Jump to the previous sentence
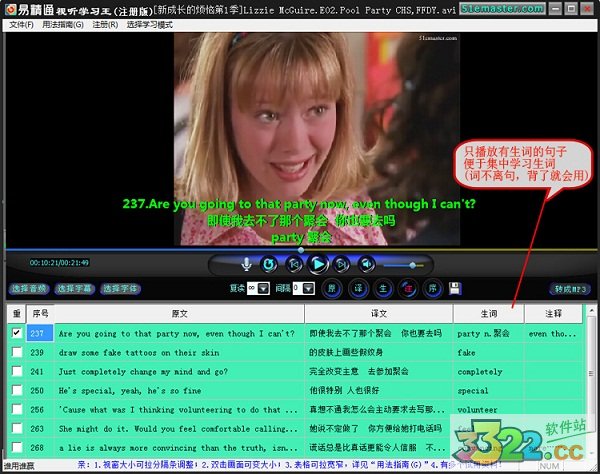The height and width of the screenshot is (474, 600). tap(294, 264)
